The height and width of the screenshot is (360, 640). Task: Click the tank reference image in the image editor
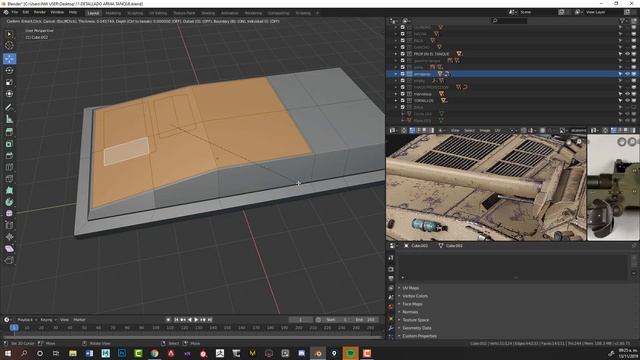(x=486, y=188)
